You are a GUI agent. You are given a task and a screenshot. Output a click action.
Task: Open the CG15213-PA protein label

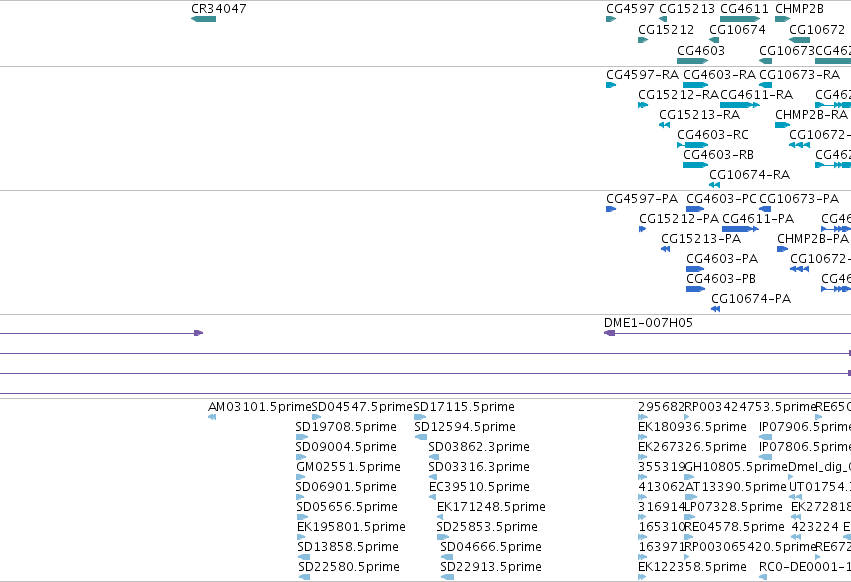[701, 239]
